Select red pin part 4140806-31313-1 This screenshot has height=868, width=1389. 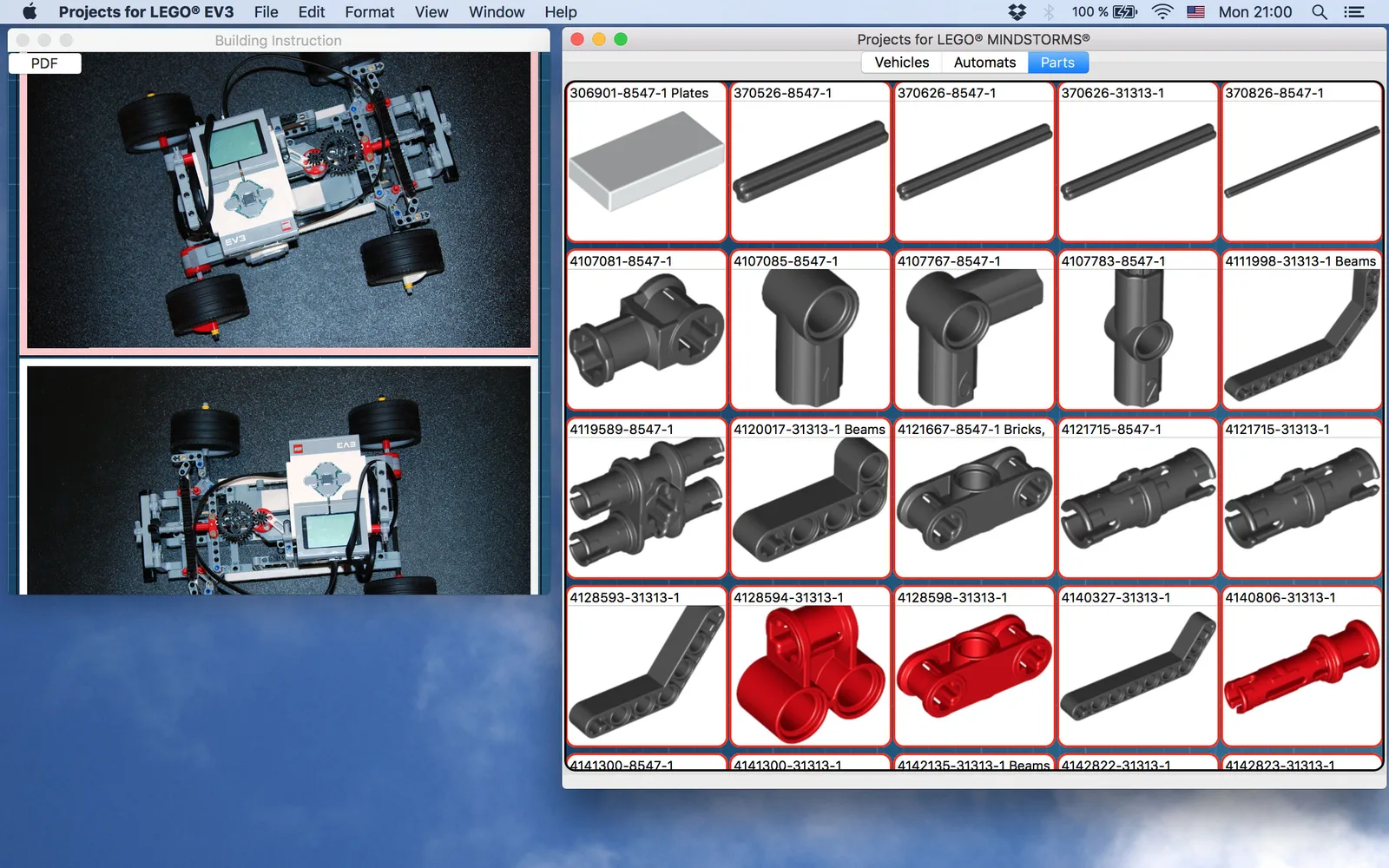click(x=1302, y=667)
